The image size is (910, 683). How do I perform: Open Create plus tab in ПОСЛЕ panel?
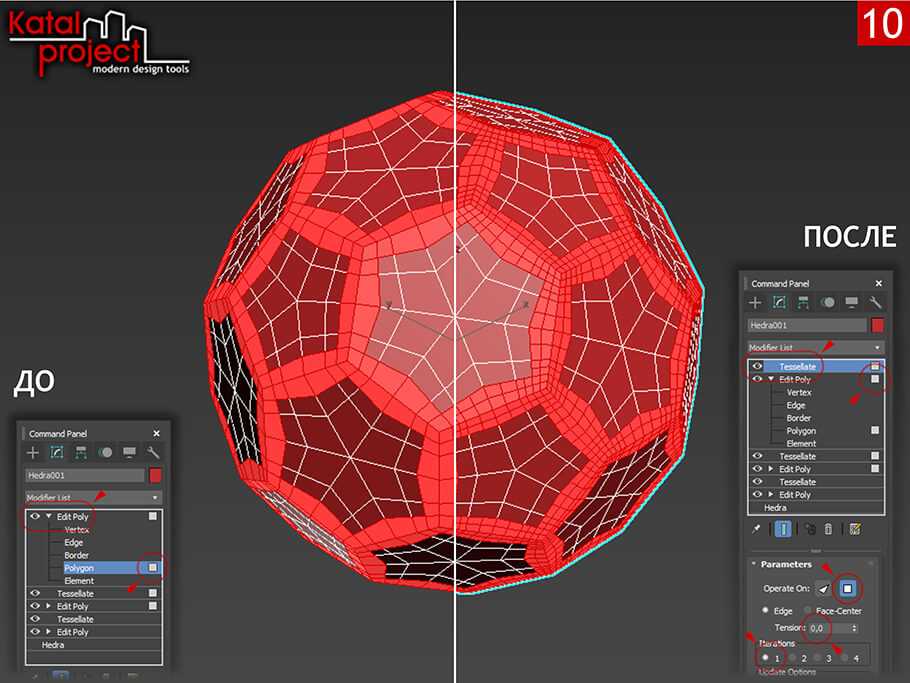(x=756, y=302)
